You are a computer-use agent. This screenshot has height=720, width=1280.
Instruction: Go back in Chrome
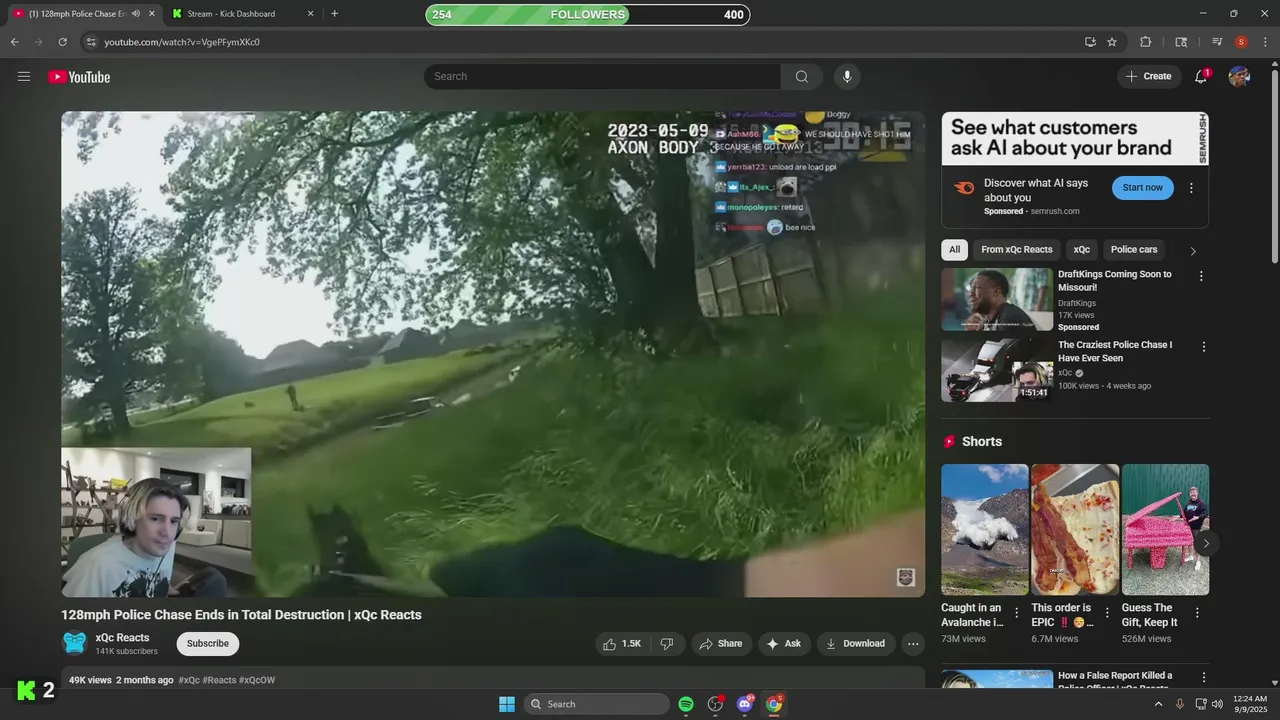14,42
